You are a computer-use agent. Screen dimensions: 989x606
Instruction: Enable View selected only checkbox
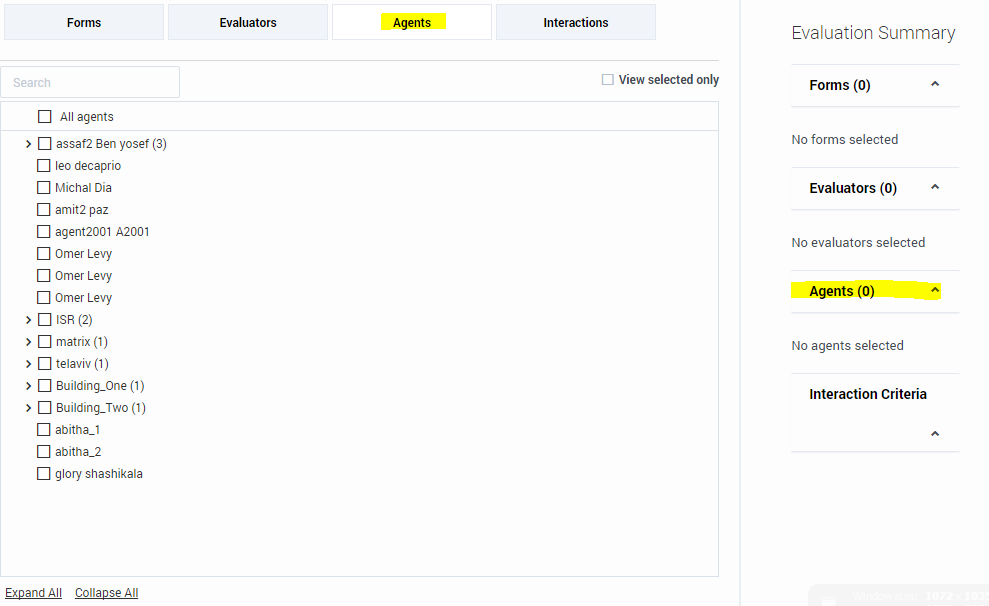tap(607, 80)
